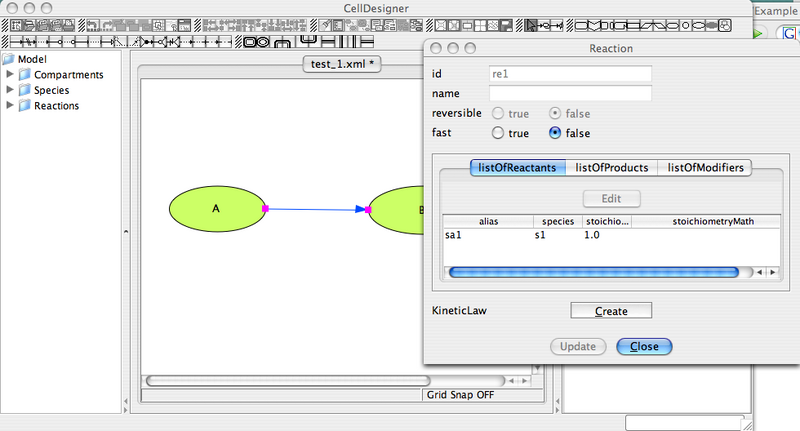
Task: Click the Undo arrow icon
Action: [93, 25]
